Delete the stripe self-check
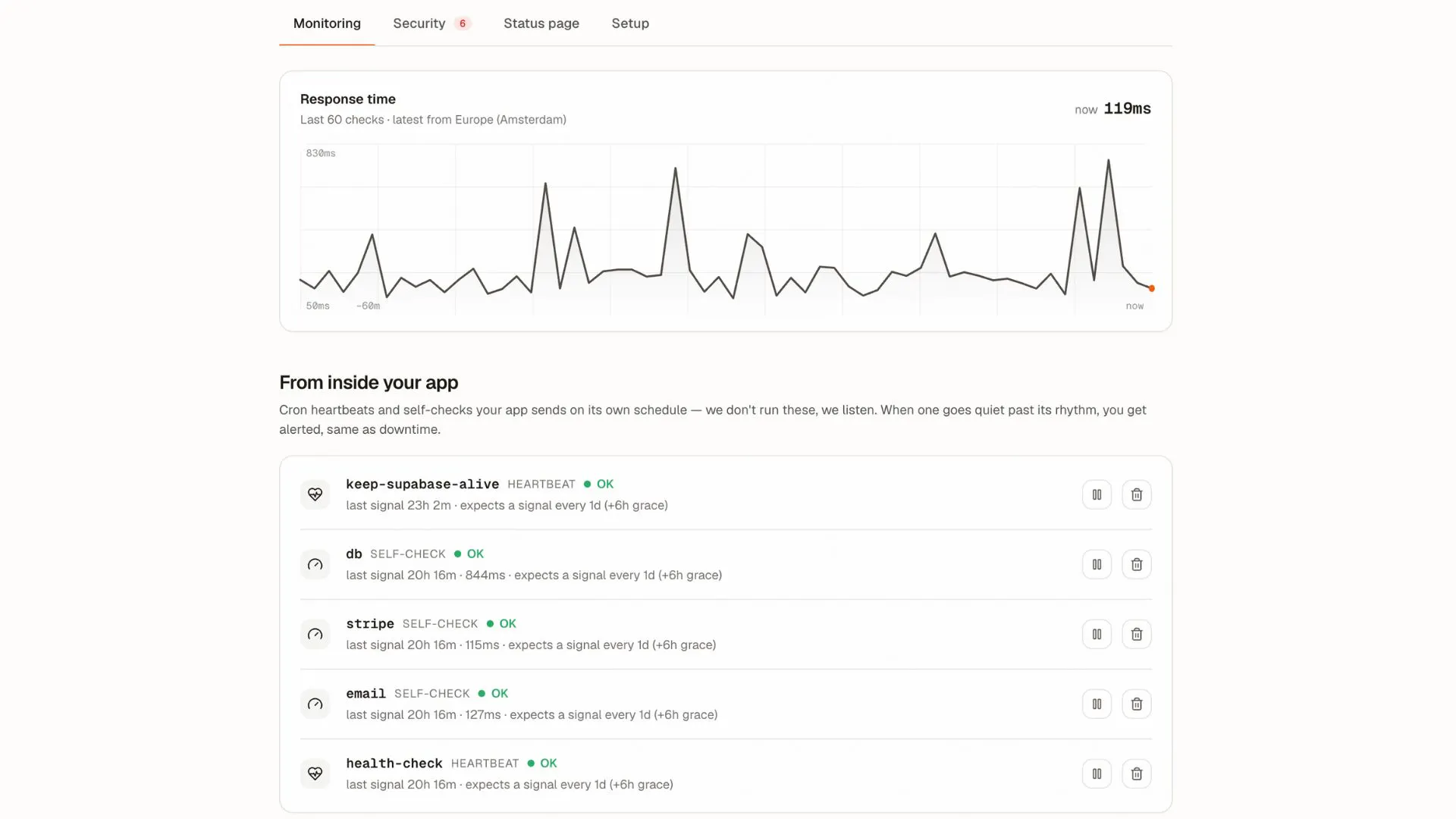 click(x=1136, y=634)
